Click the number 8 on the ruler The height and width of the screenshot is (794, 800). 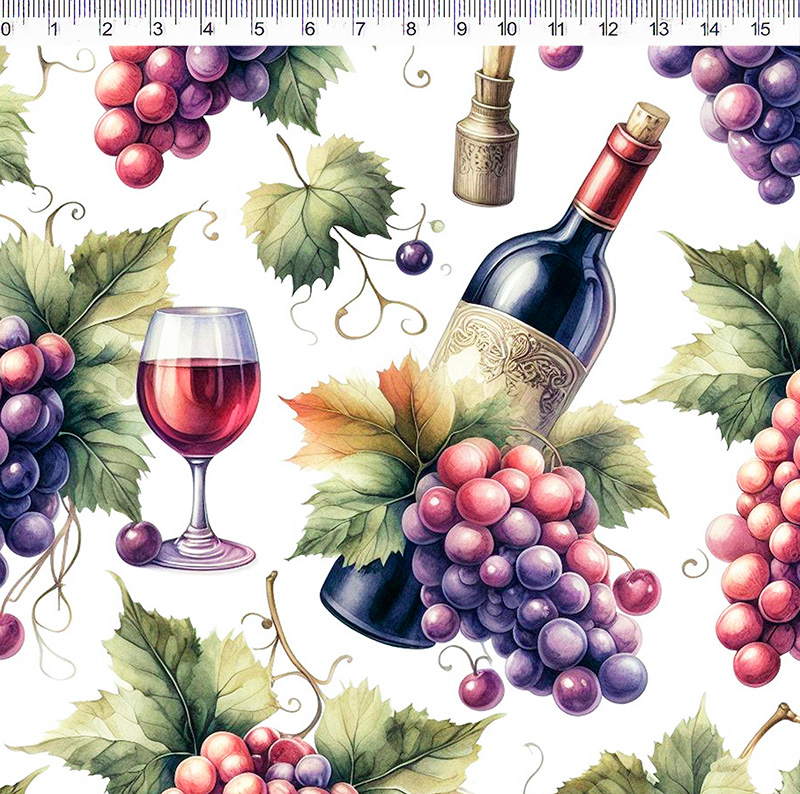pyautogui.click(x=410, y=30)
